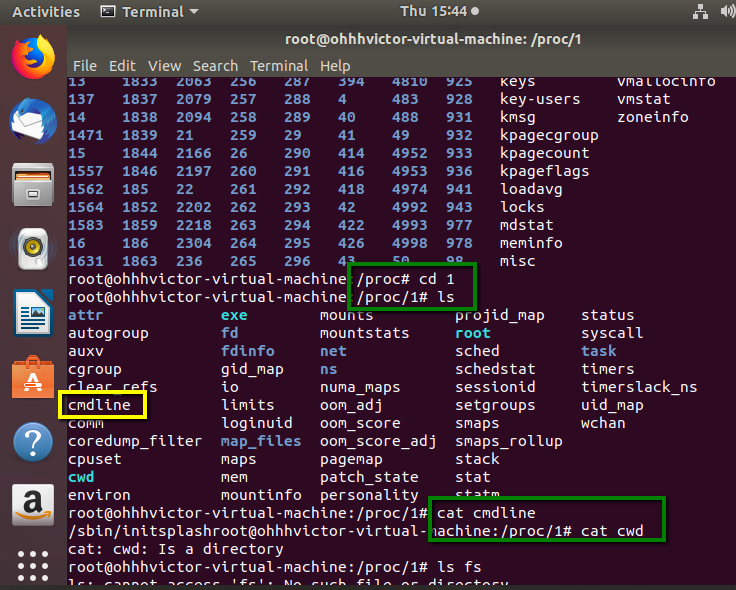
Task: Click the 'cat cmdline' command text
Action: pyautogui.click(x=486, y=513)
